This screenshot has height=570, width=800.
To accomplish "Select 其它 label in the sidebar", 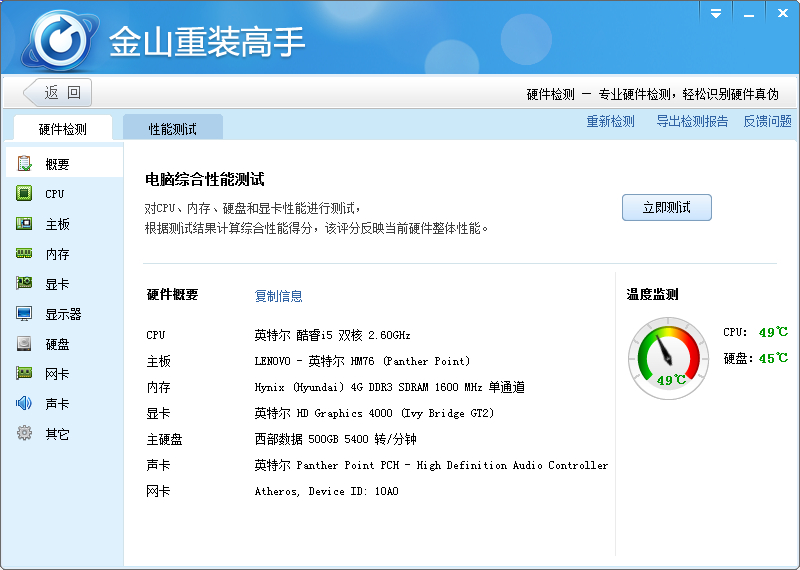I will 57,434.
